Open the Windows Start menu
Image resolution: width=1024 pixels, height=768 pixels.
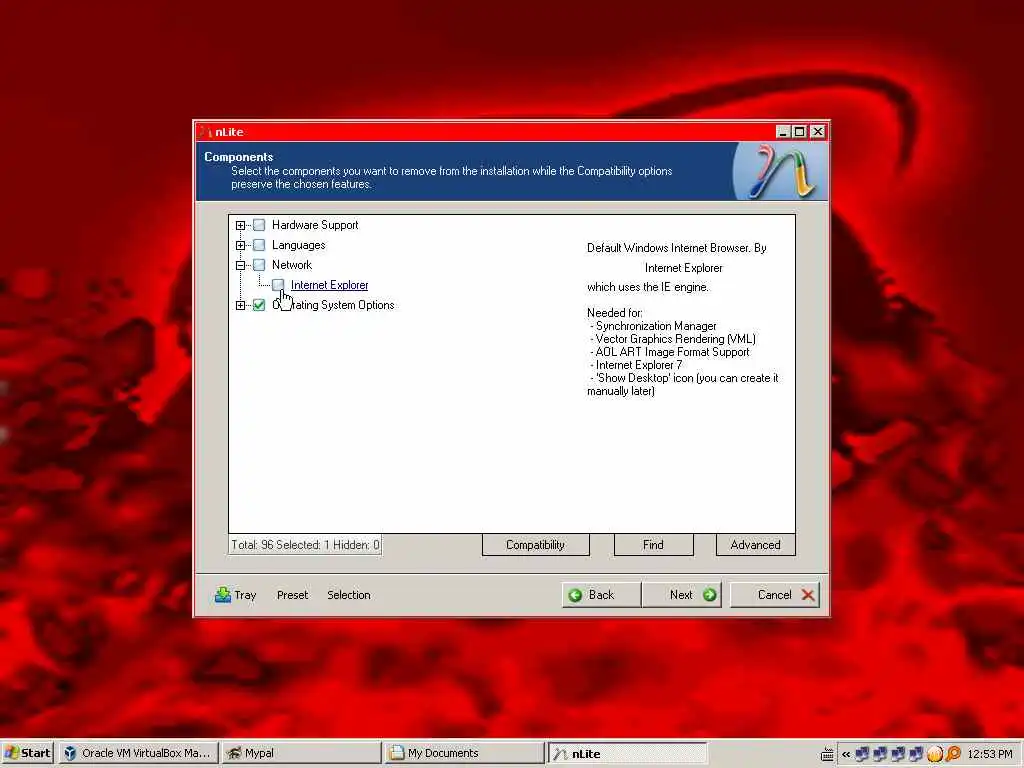27,753
